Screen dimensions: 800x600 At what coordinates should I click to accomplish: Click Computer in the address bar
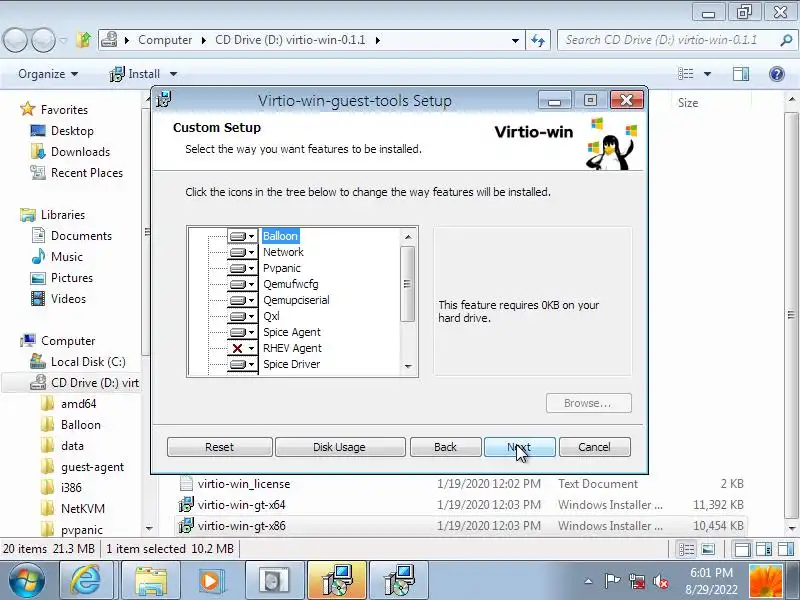pos(165,40)
